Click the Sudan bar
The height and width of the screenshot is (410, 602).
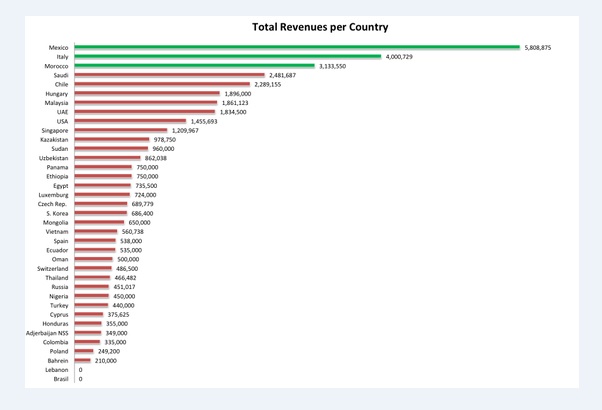click(x=111, y=149)
